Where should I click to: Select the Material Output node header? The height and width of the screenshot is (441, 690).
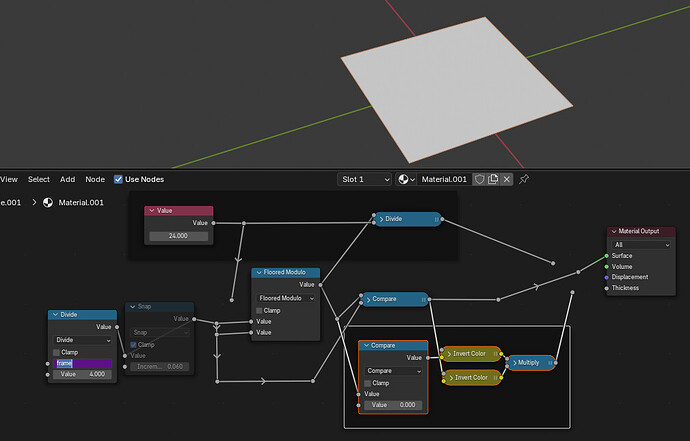(641, 231)
